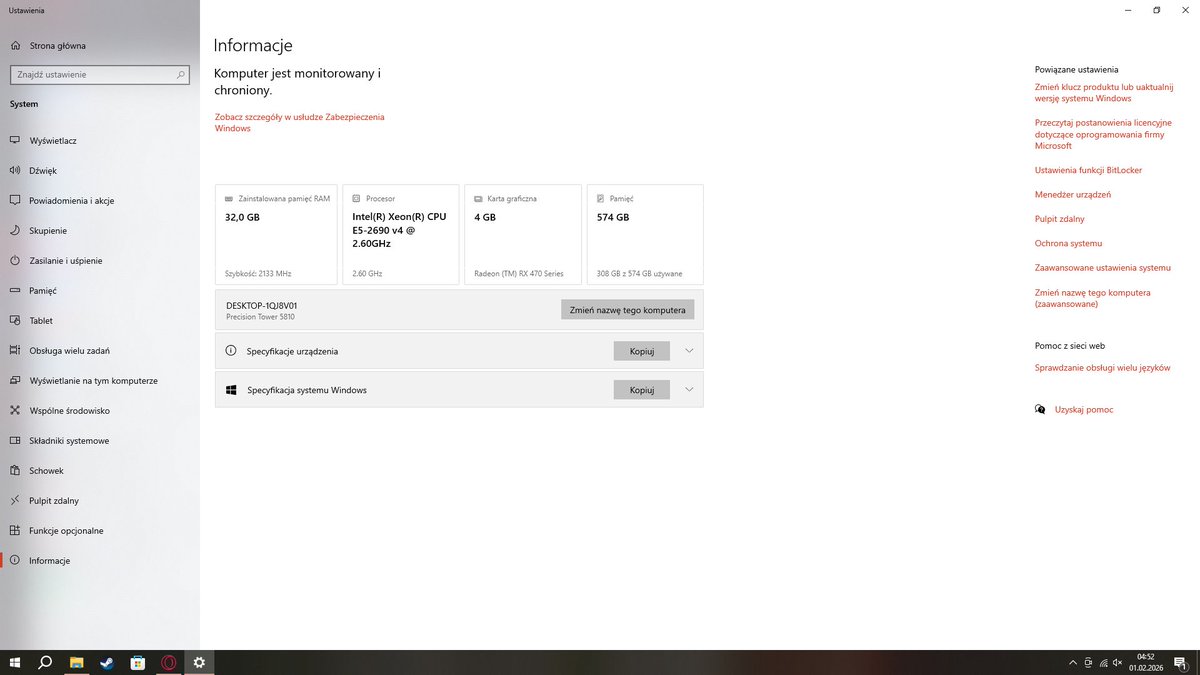
Task: Open Sprawdzanie obsługi wielu języków link
Action: (x=1102, y=368)
